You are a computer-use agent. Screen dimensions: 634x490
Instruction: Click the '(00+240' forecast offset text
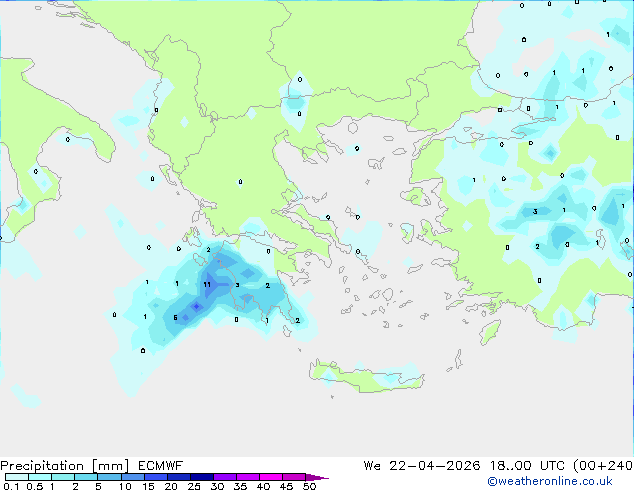point(603,466)
